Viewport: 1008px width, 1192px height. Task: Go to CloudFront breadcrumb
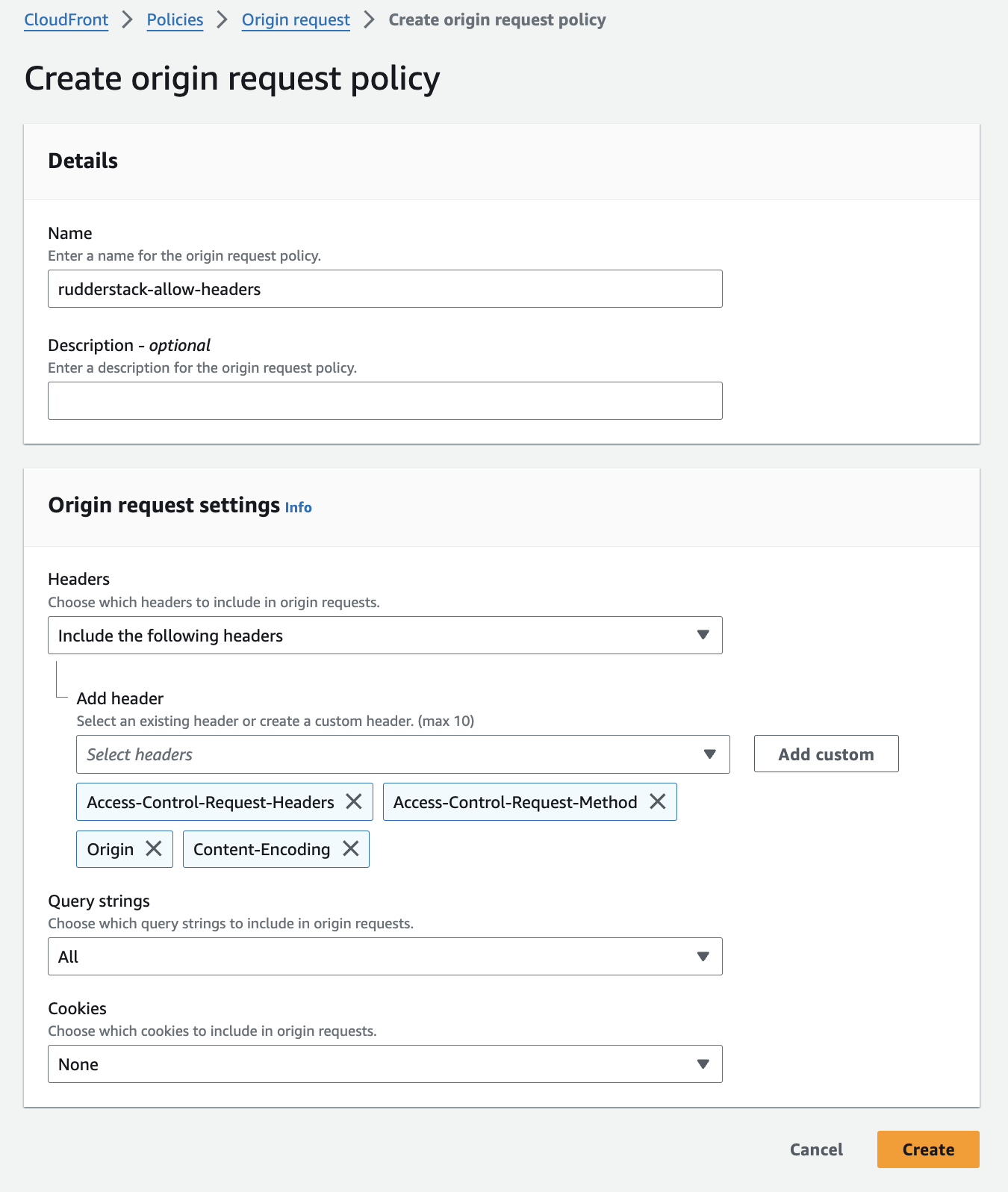(66, 20)
